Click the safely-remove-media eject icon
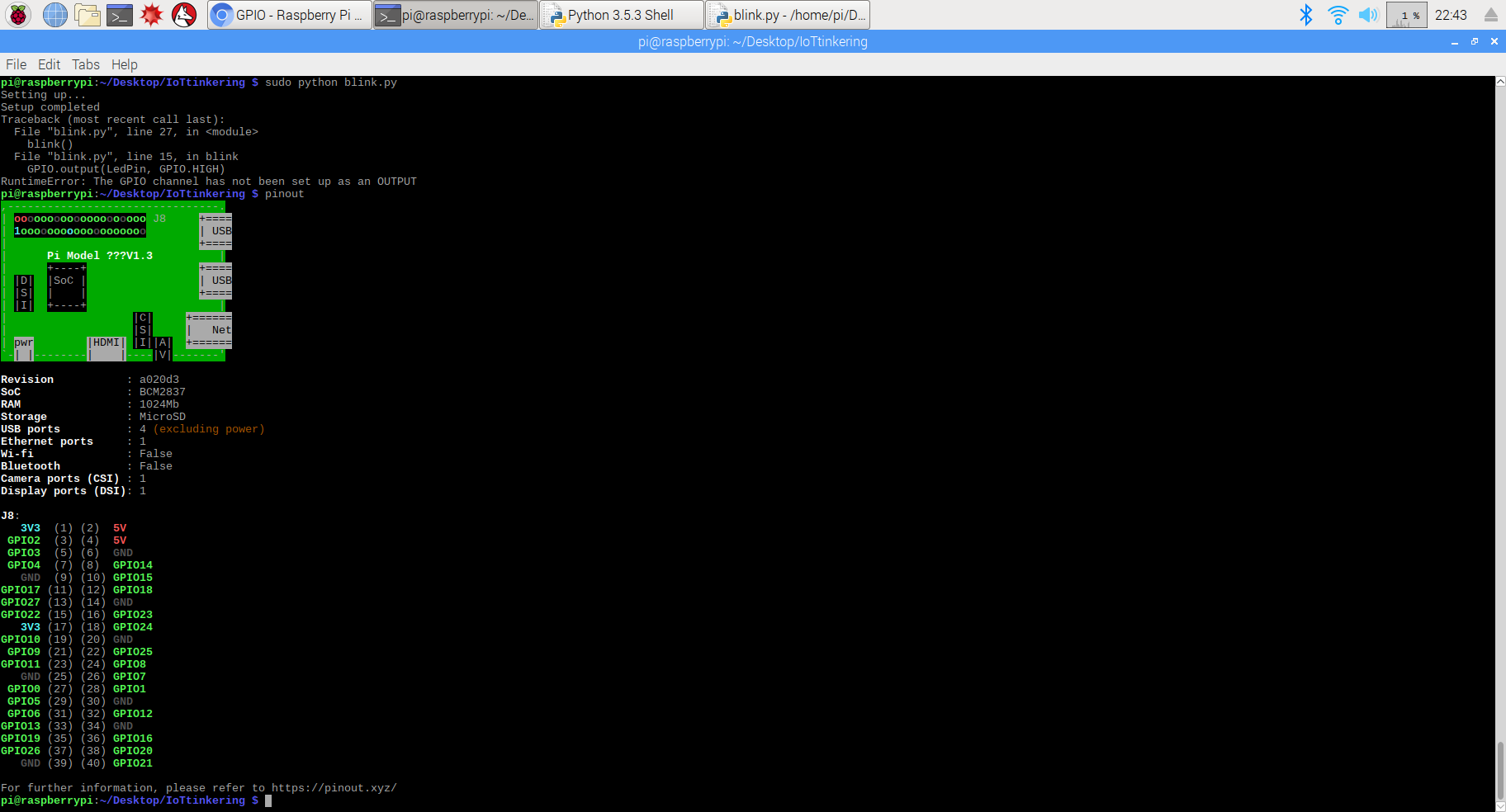Image resolution: width=1506 pixels, height=812 pixels. [1489, 14]
